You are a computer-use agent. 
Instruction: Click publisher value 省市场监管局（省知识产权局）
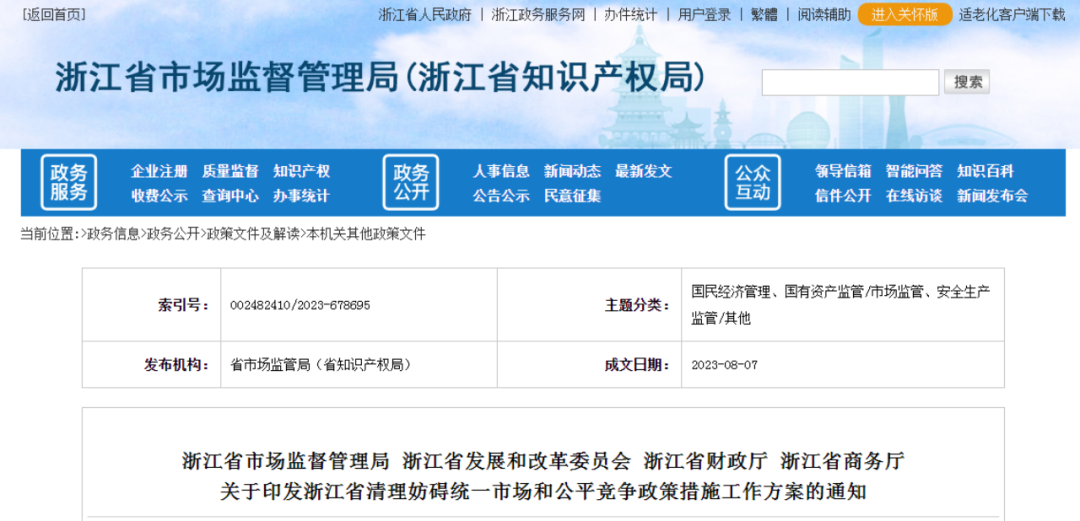pos(322,365)
